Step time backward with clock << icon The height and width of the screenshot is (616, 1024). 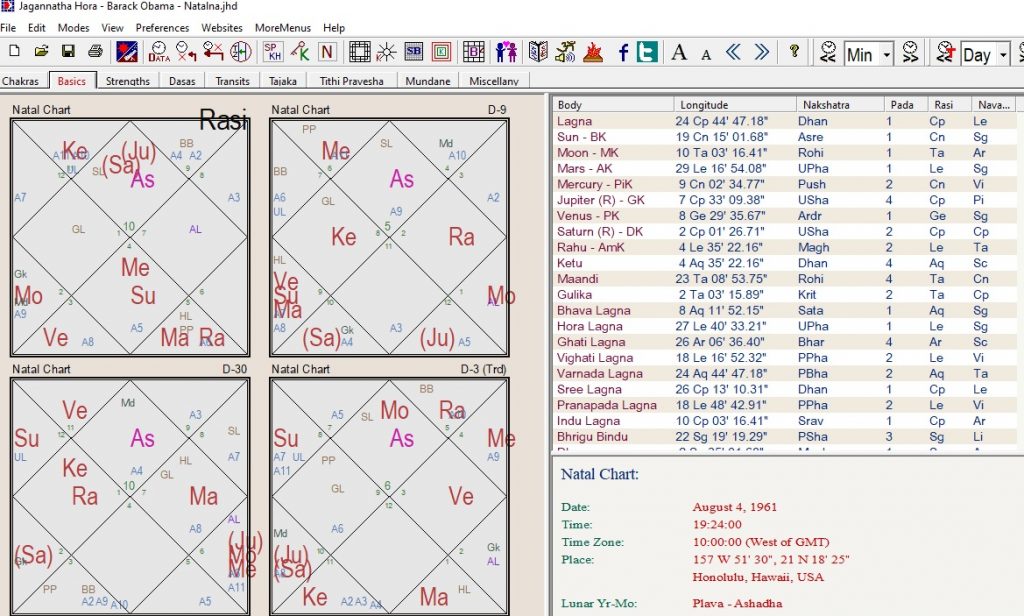(828, 52)
